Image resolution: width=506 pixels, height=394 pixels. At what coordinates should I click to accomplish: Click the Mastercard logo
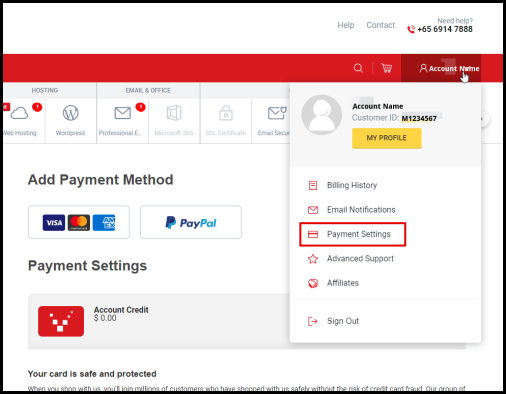coord(79,222)
